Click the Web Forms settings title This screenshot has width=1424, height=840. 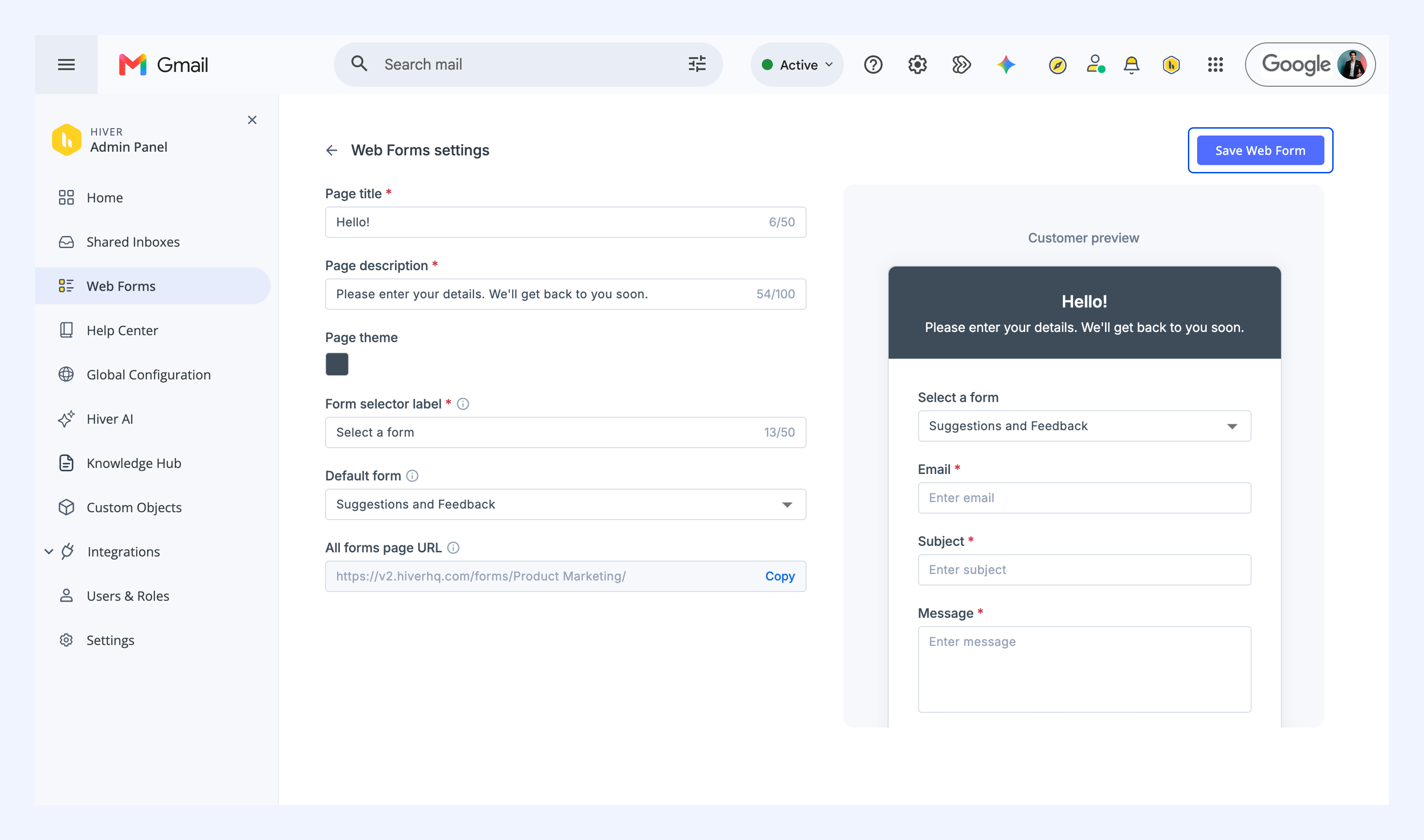[x=420, y=150]
